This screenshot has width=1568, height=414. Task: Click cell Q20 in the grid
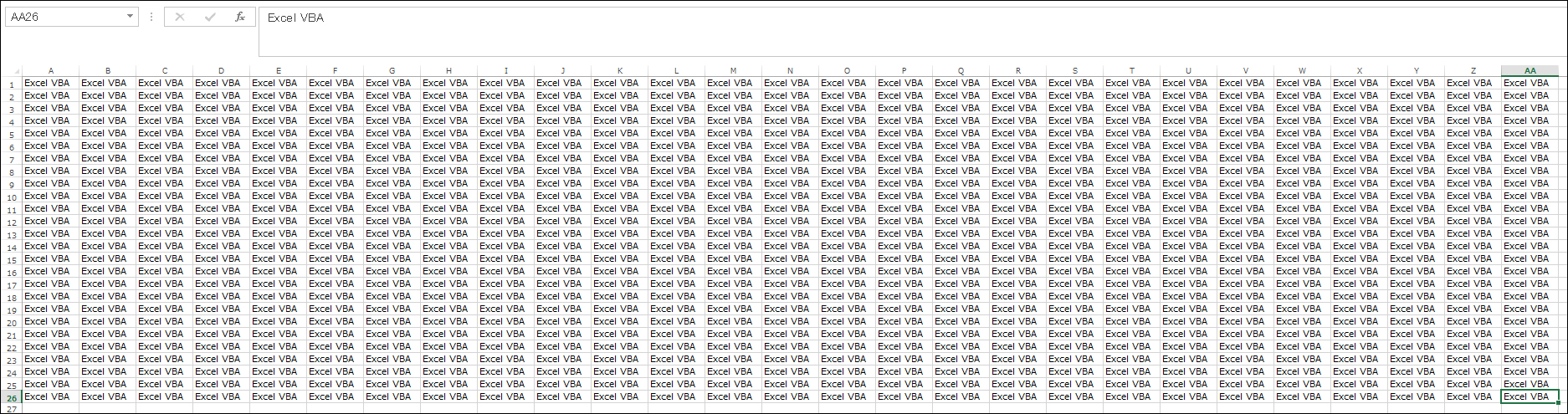click(961, 321)
